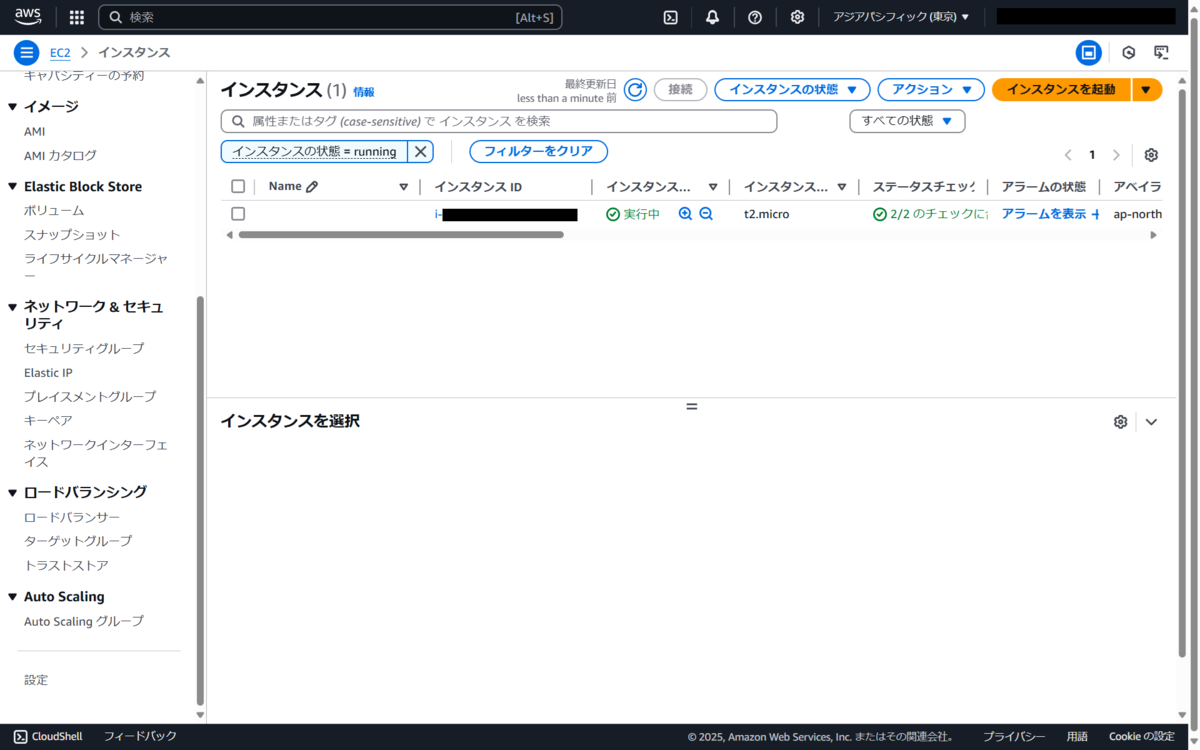Open the help question mark icon
1200x750 pixels.
[755, 17]
